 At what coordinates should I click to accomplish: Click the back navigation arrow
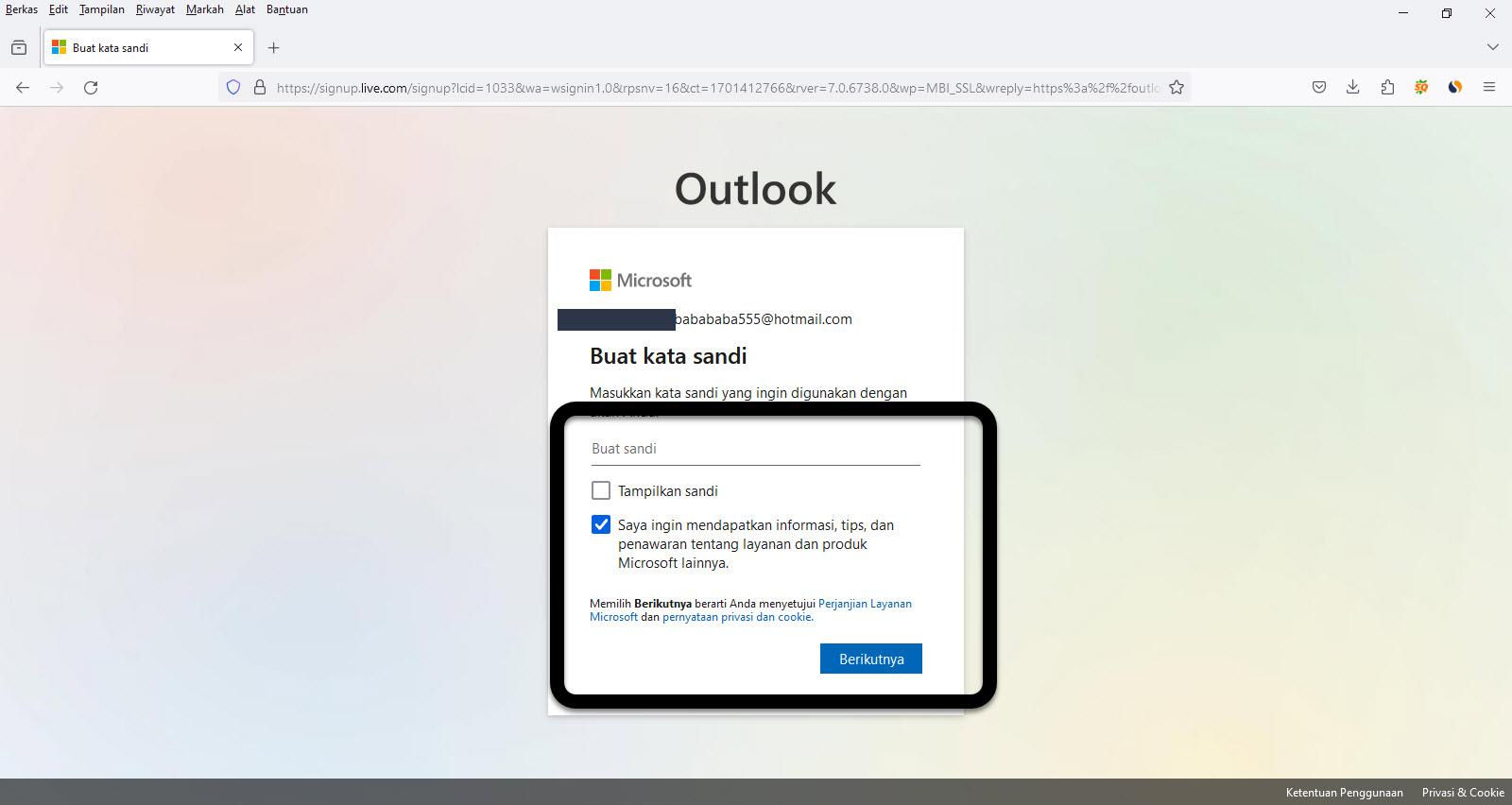(23, 88)
